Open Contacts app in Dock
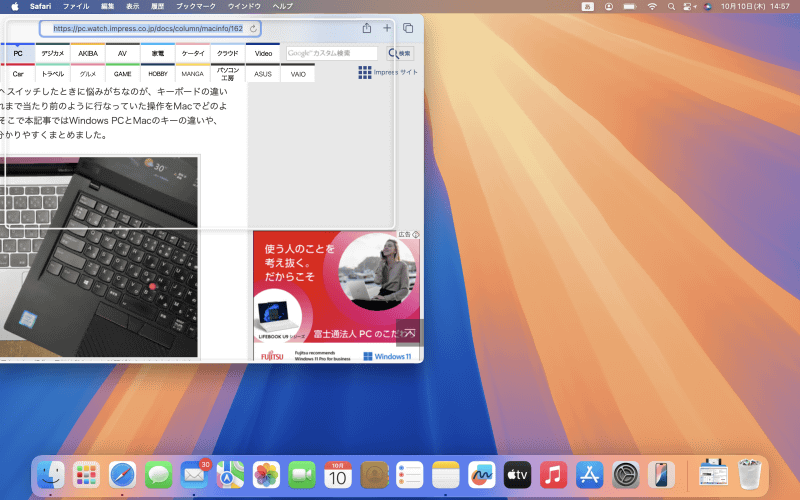This screenshot has width=800, height=500. [374, 475]
